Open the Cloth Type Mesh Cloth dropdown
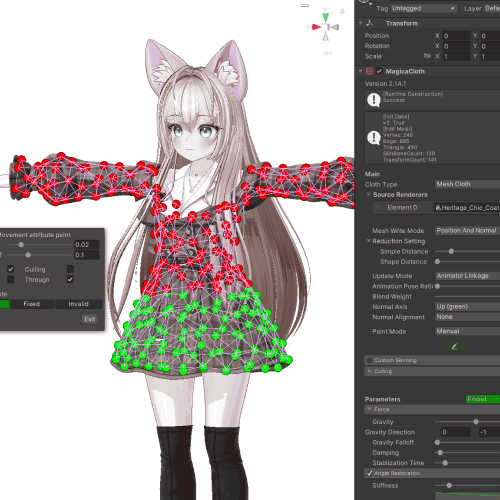 468,184
